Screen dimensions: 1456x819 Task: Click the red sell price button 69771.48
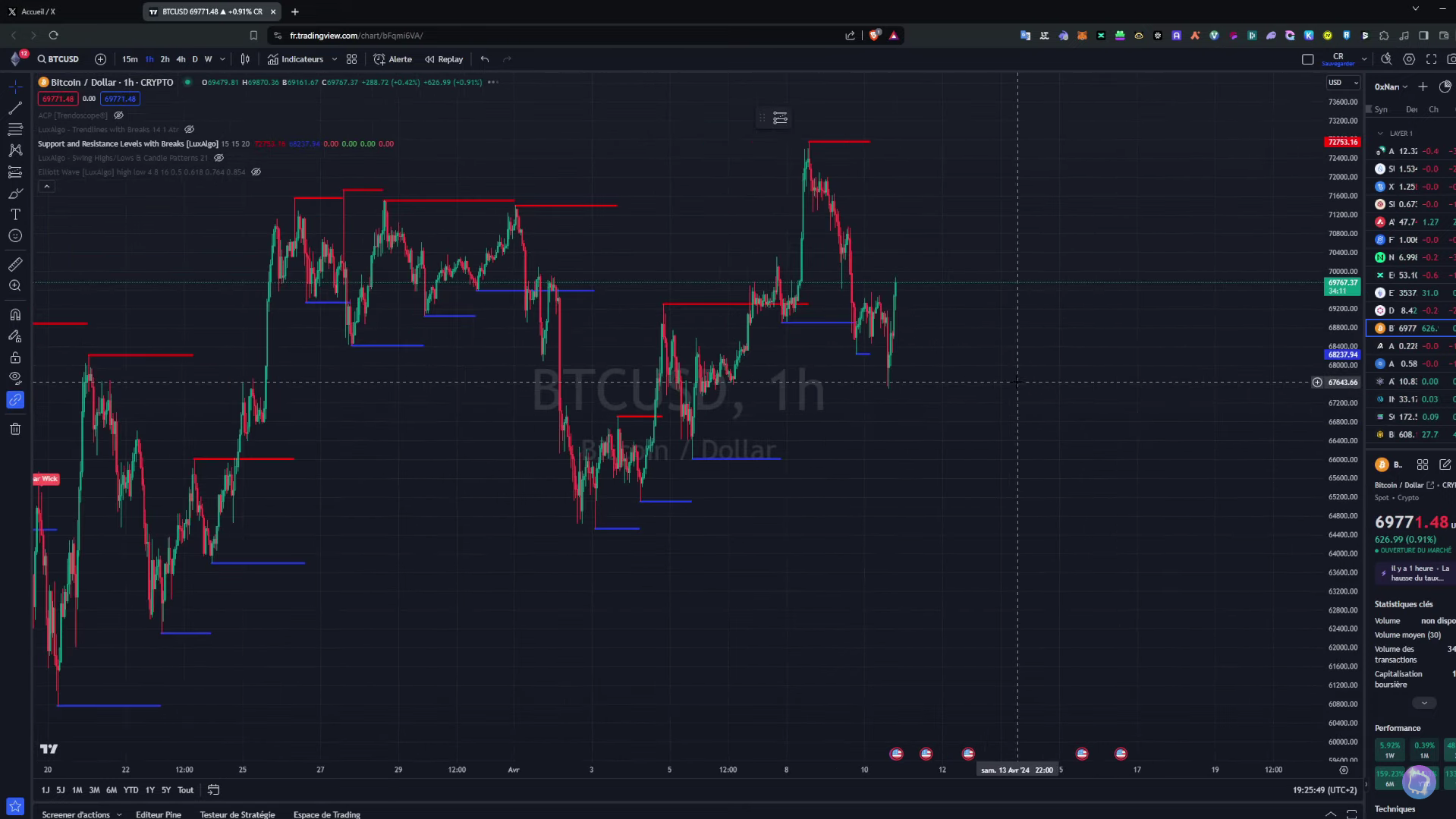pyautogui.click(x=58, y=99)
